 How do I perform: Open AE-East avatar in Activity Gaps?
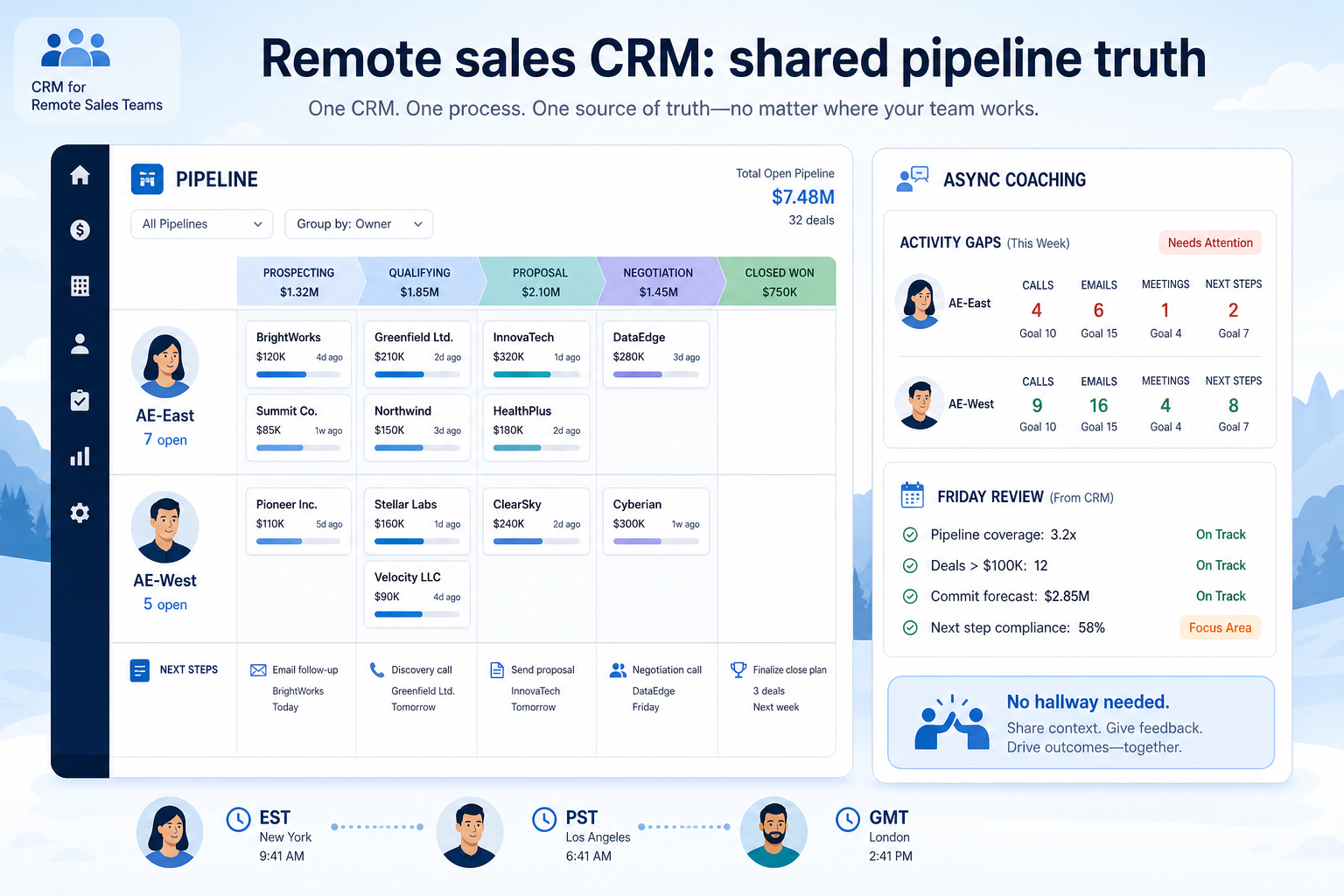tap(920, 302)
